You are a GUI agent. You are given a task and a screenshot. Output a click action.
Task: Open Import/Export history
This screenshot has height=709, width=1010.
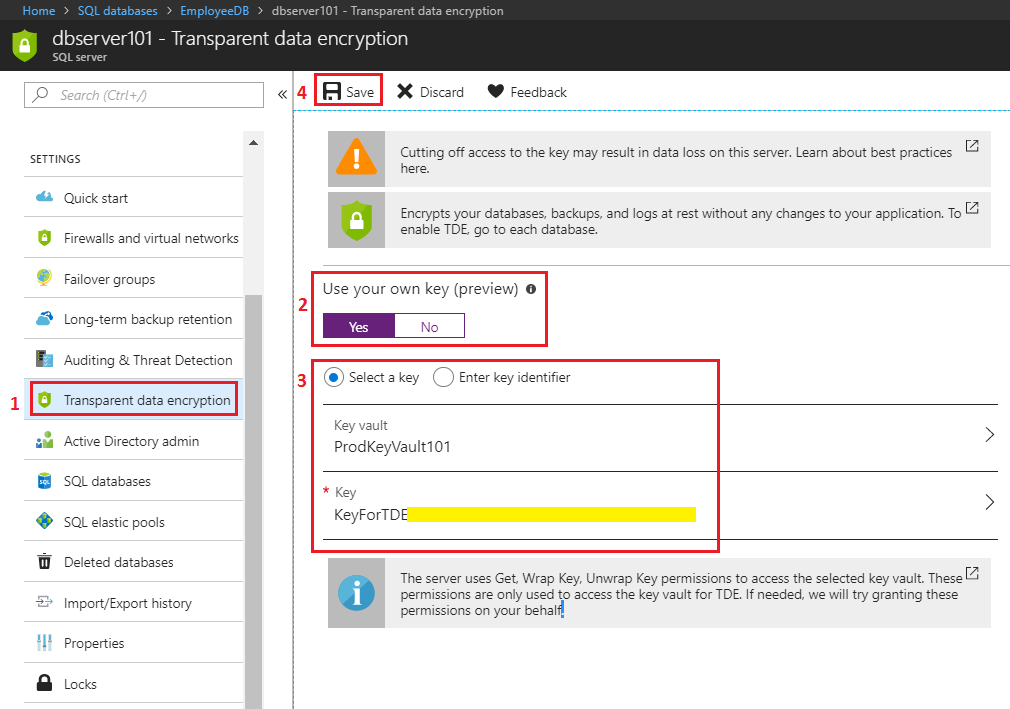(133, 602)
